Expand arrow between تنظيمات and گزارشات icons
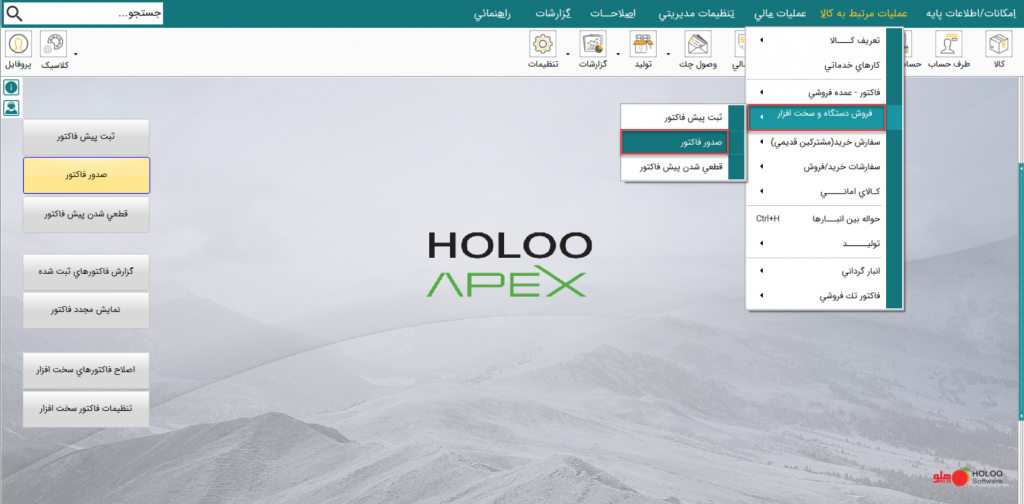 pyautogui.click(x=568, y=53)
